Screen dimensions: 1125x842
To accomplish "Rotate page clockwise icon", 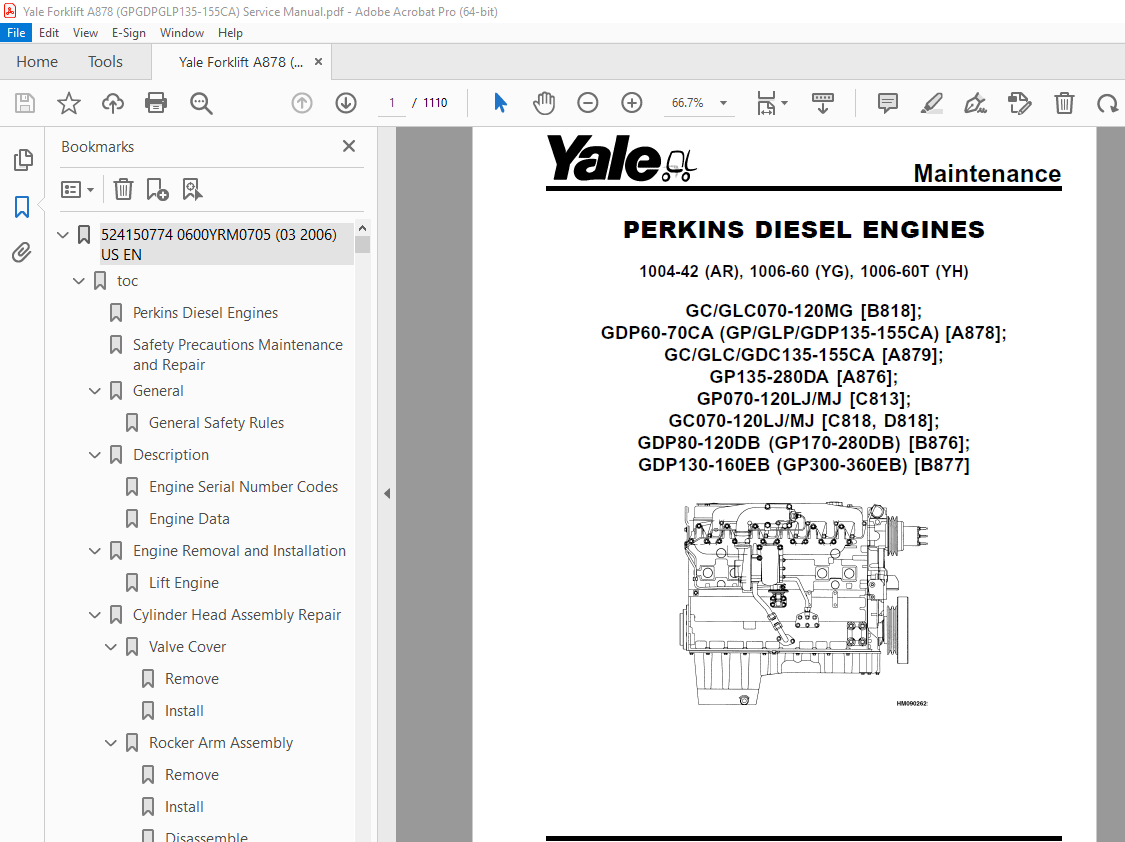I will click(1107, 103).
